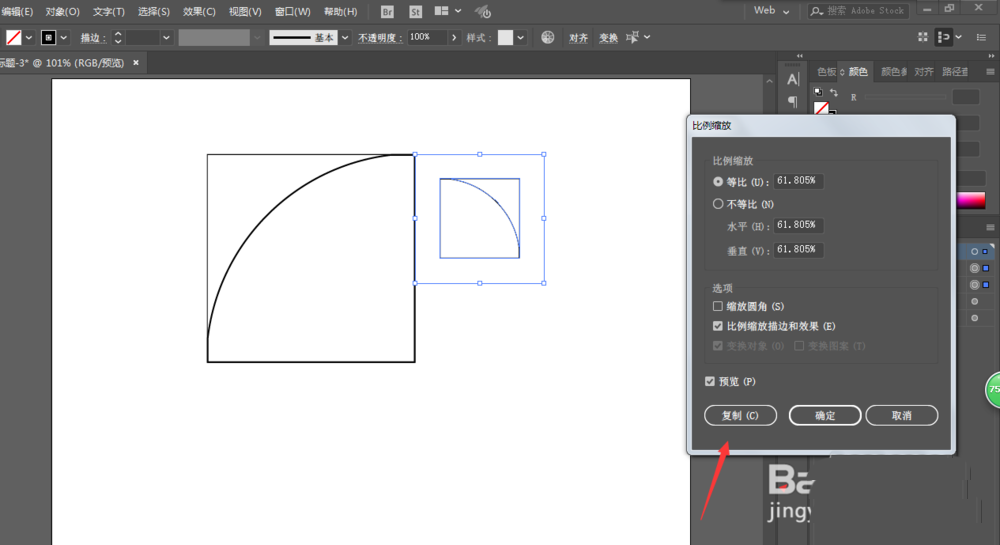Viewport: 1000px width, 545px height.
Task: Click target circle of second layer row
Action: pyautogui.click(x=974, y=268)
